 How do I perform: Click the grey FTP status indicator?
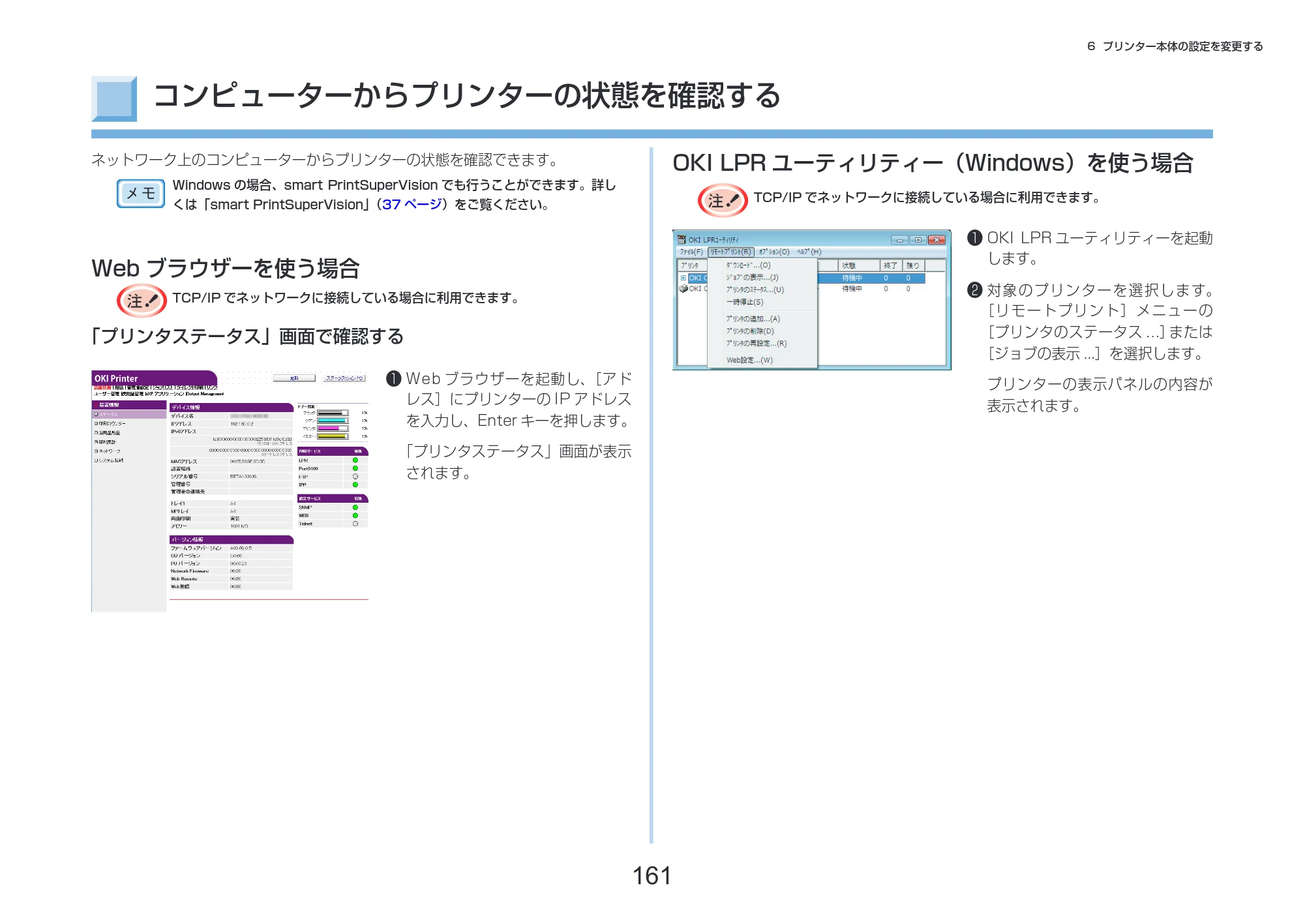(355, 477)
